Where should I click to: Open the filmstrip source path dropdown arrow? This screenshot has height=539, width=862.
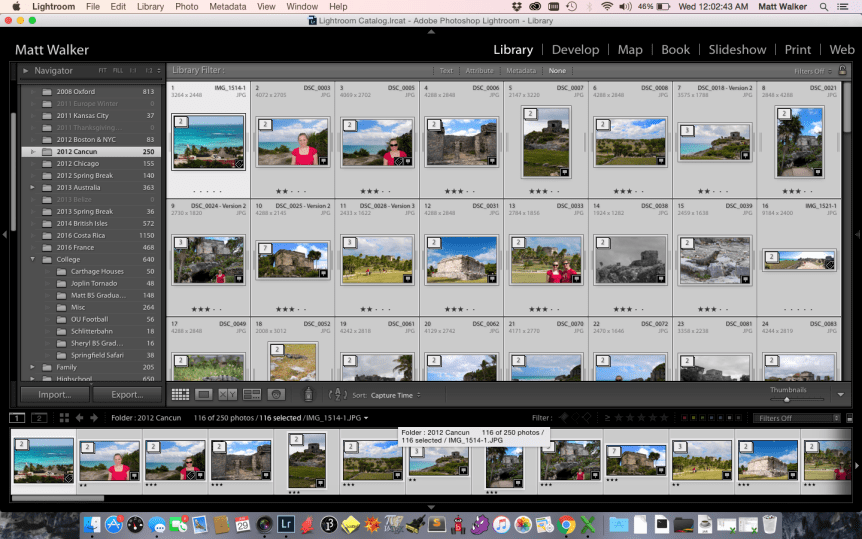click(366, 418)
